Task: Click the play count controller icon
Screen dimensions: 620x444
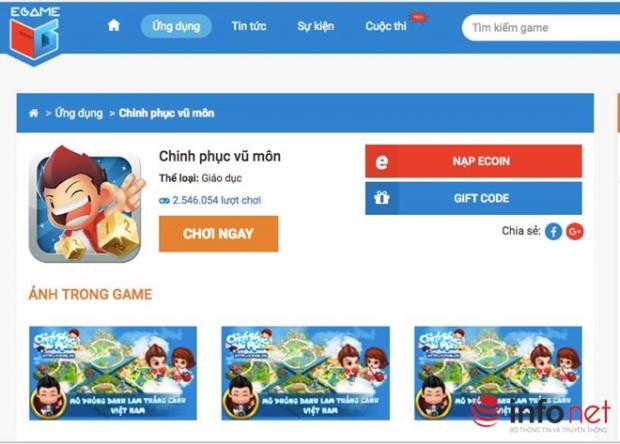Action: (x=164, y=201)
